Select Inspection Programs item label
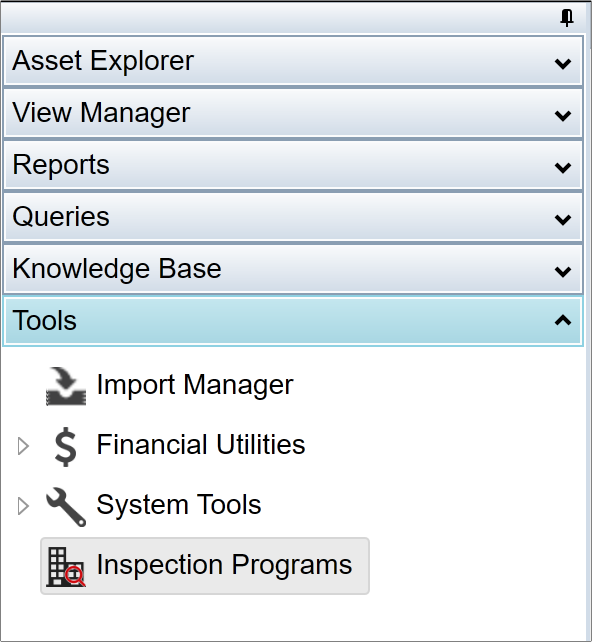This screenshot has width=592, height=642. [x=224, y=565]
